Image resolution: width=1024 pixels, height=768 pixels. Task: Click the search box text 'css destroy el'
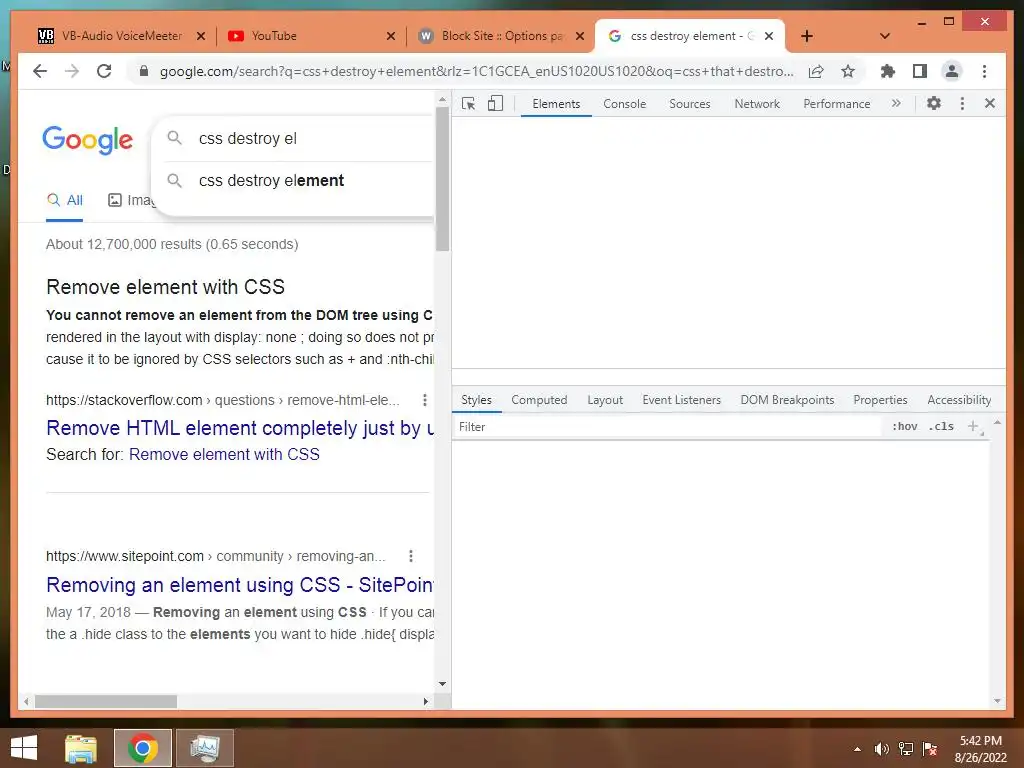click(248, 138)
